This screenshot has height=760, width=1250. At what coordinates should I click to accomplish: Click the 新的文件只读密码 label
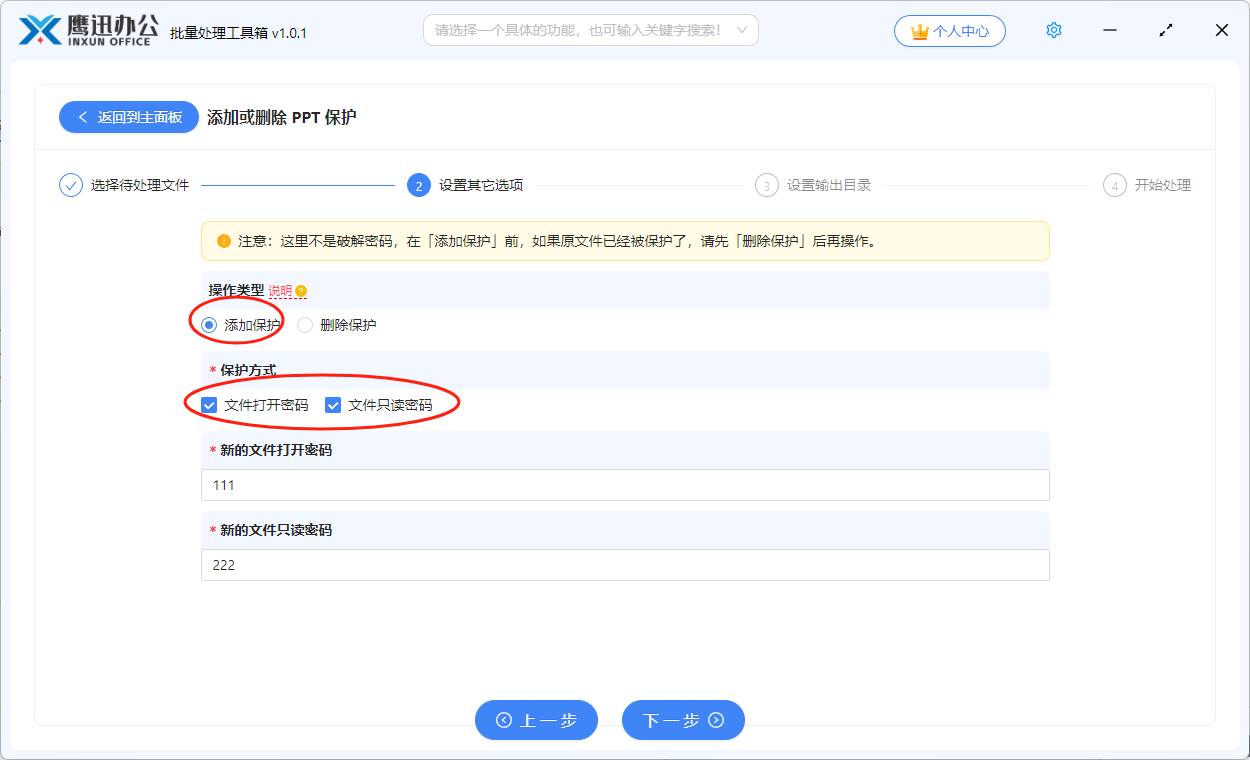[276, 530]
